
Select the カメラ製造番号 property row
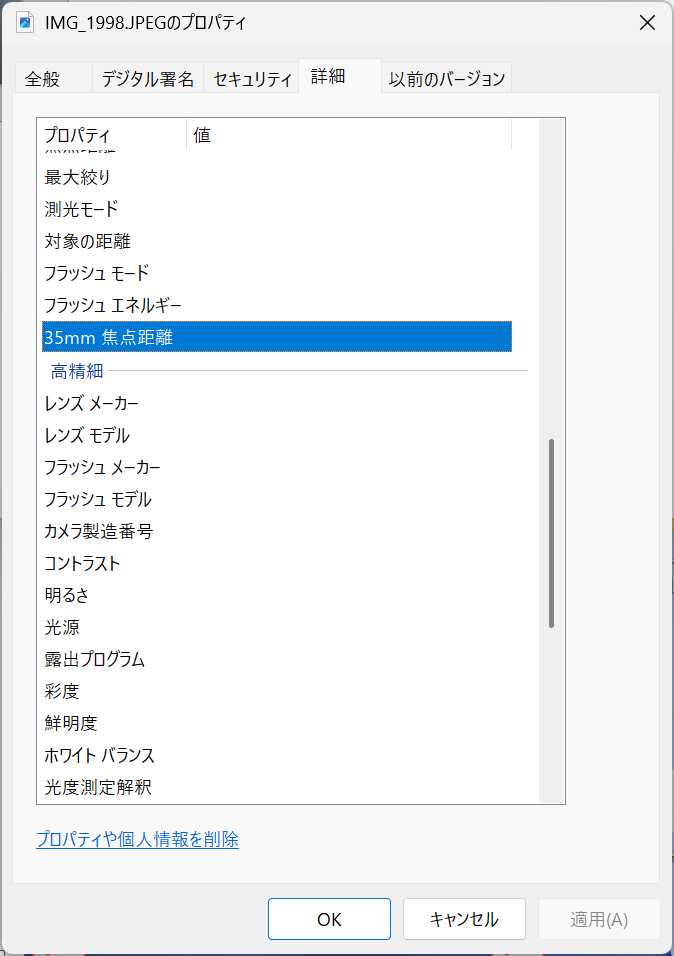point(98,532)
